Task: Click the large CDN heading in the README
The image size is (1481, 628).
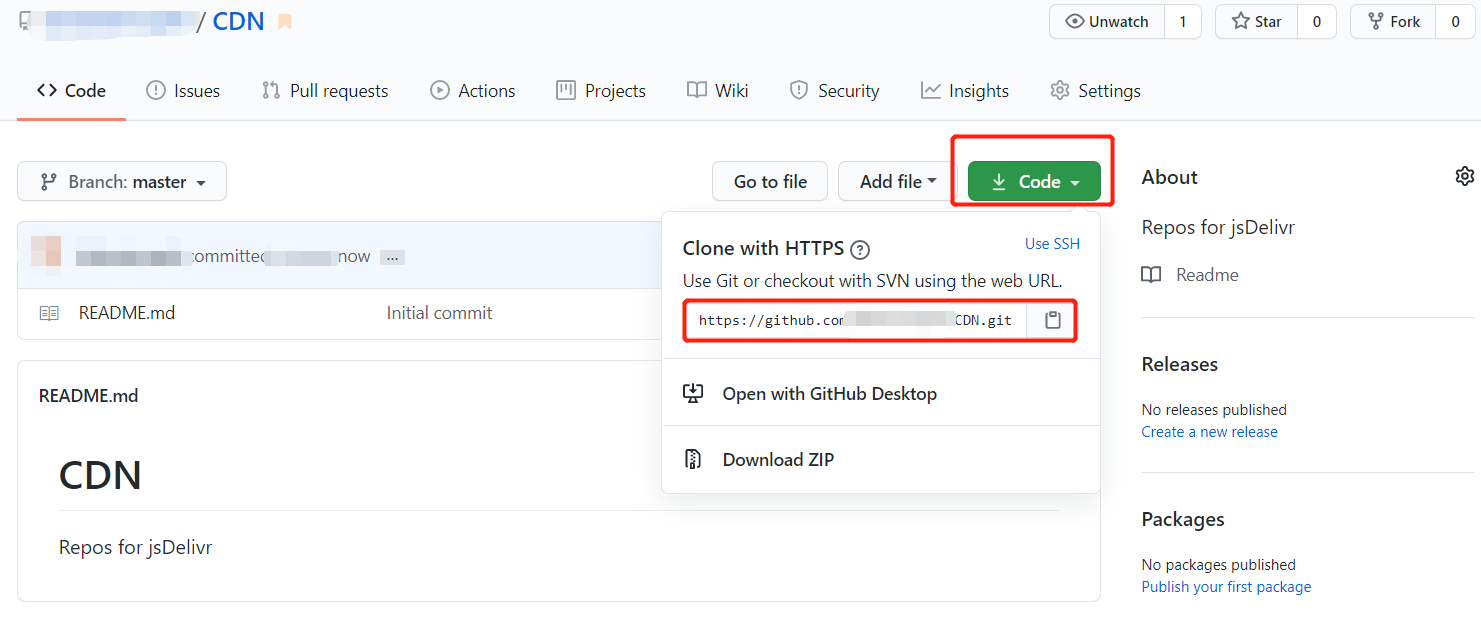Action: click(x=100, y=475)
